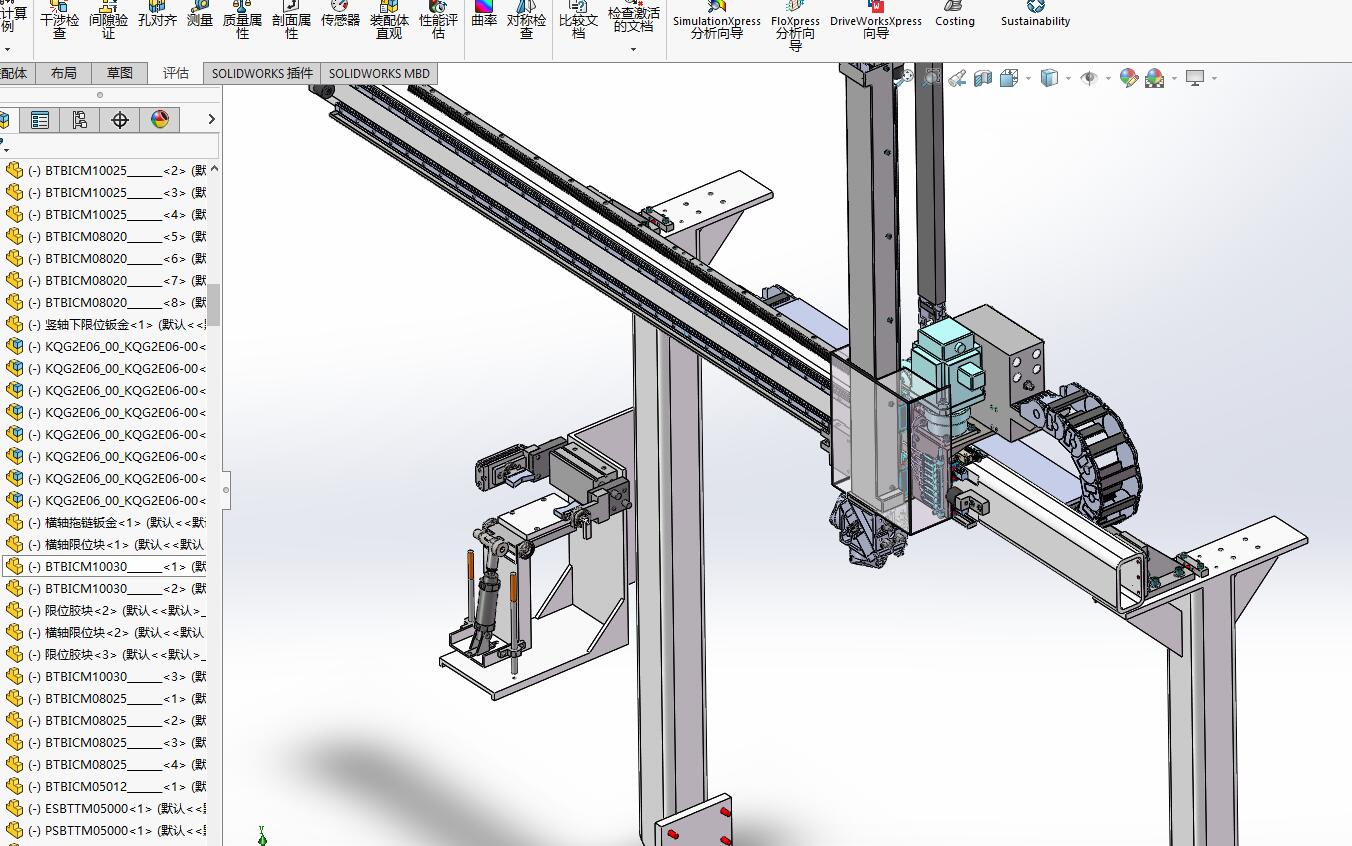Click Zoom to Fit in view toolbar
The image size is (1352, 846).
906,77
